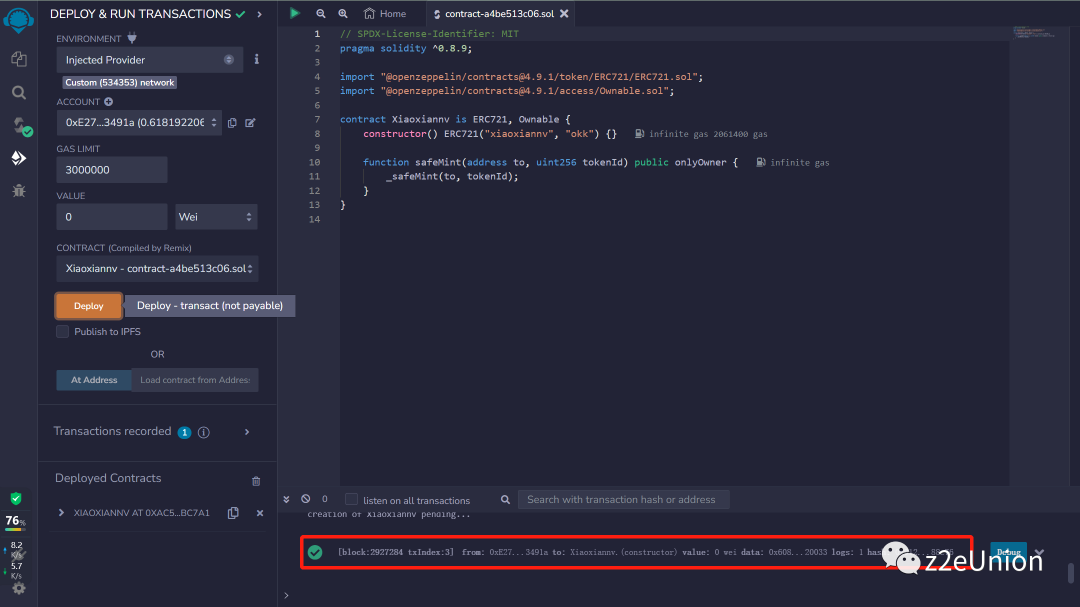Clear deployed contracts with trash icon
This screenshot has height=607, width=1080.
256,481
